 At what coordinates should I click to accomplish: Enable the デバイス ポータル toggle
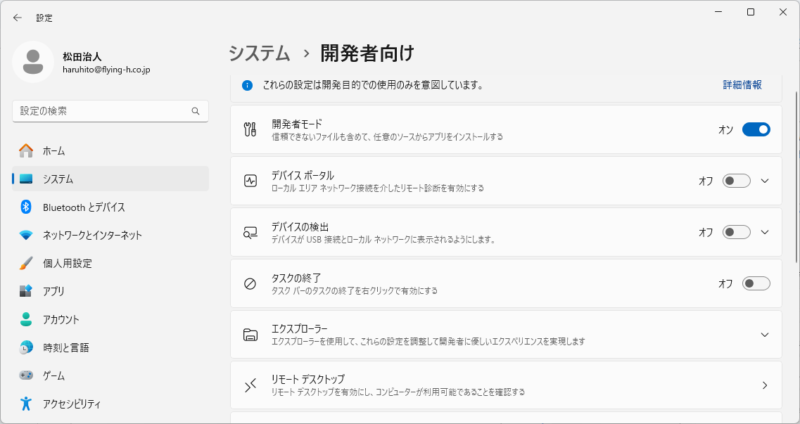pyautogui.click(x=736, y=181)
